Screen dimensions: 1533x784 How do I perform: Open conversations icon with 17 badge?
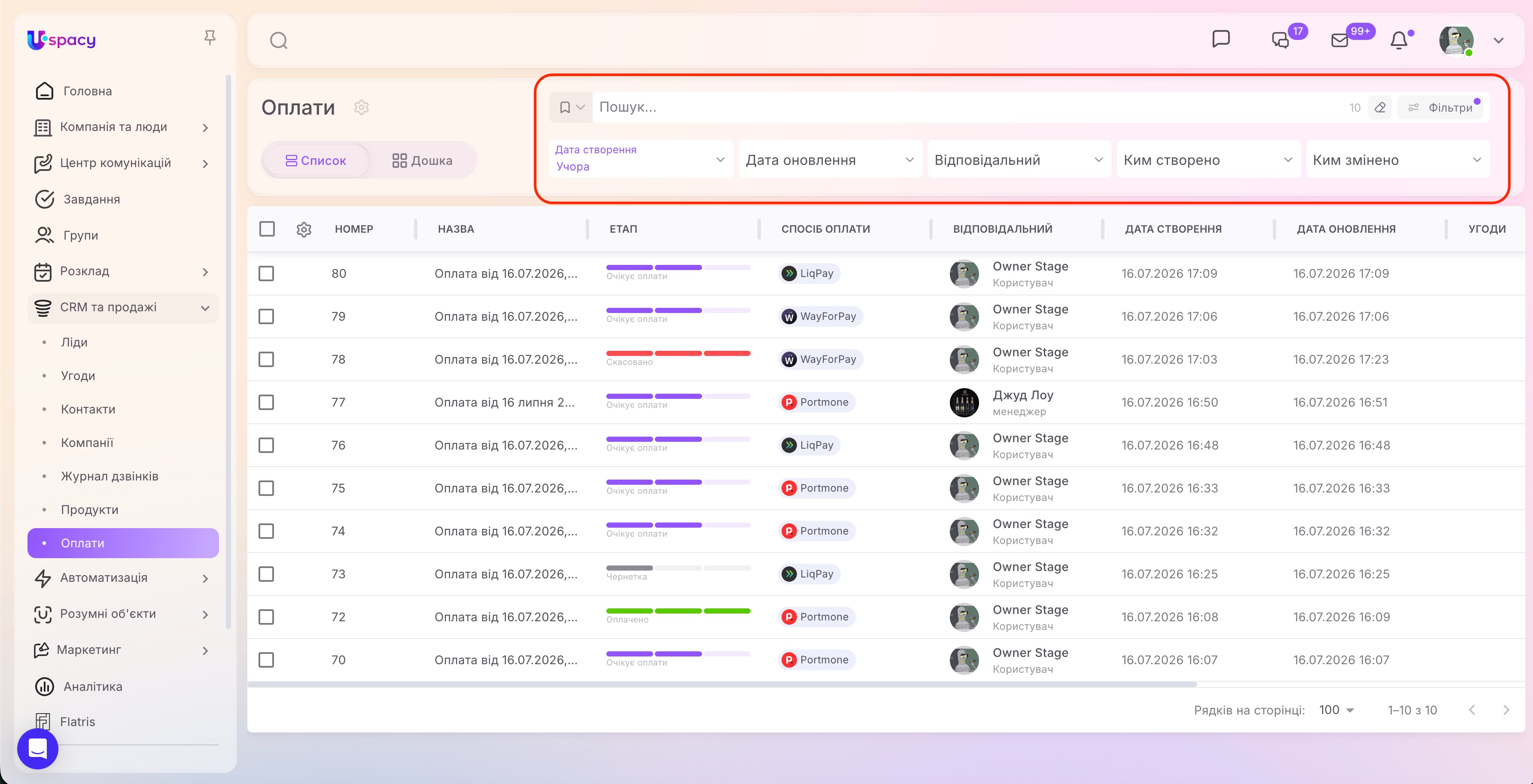click(x=1281, y=40)
